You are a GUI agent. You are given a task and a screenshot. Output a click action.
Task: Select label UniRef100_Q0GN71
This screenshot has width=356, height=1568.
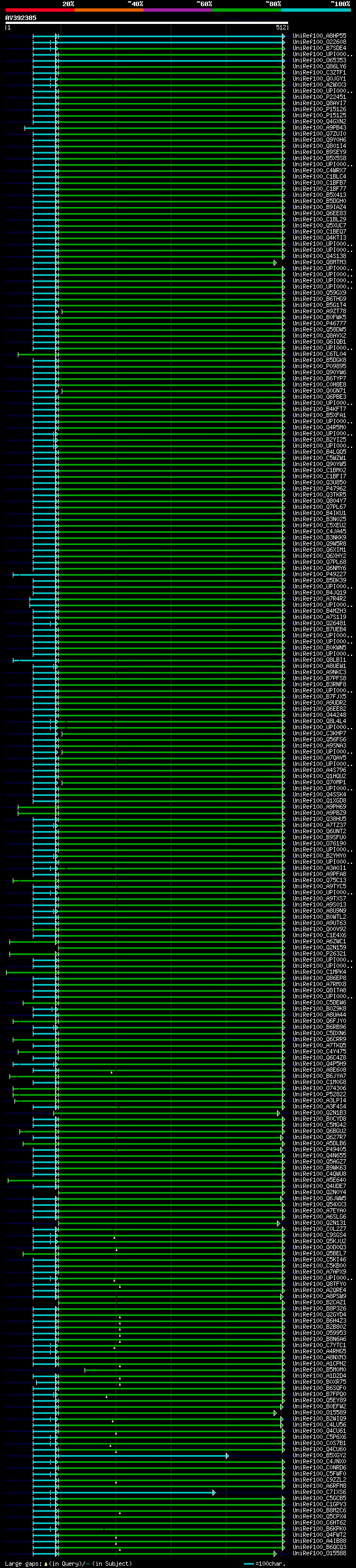[x=319, y=391]
